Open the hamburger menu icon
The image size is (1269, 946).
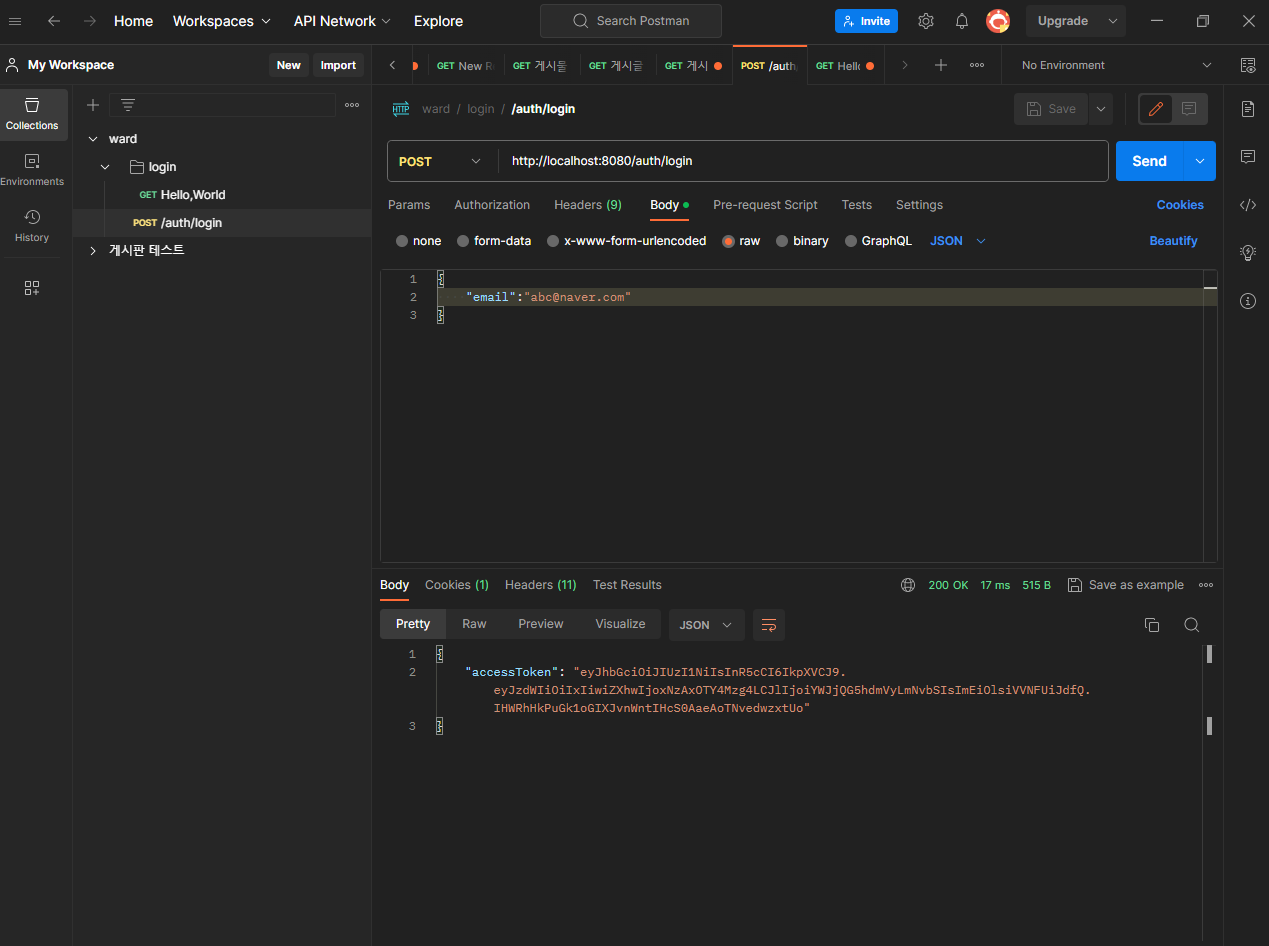[x=15, y=21]
